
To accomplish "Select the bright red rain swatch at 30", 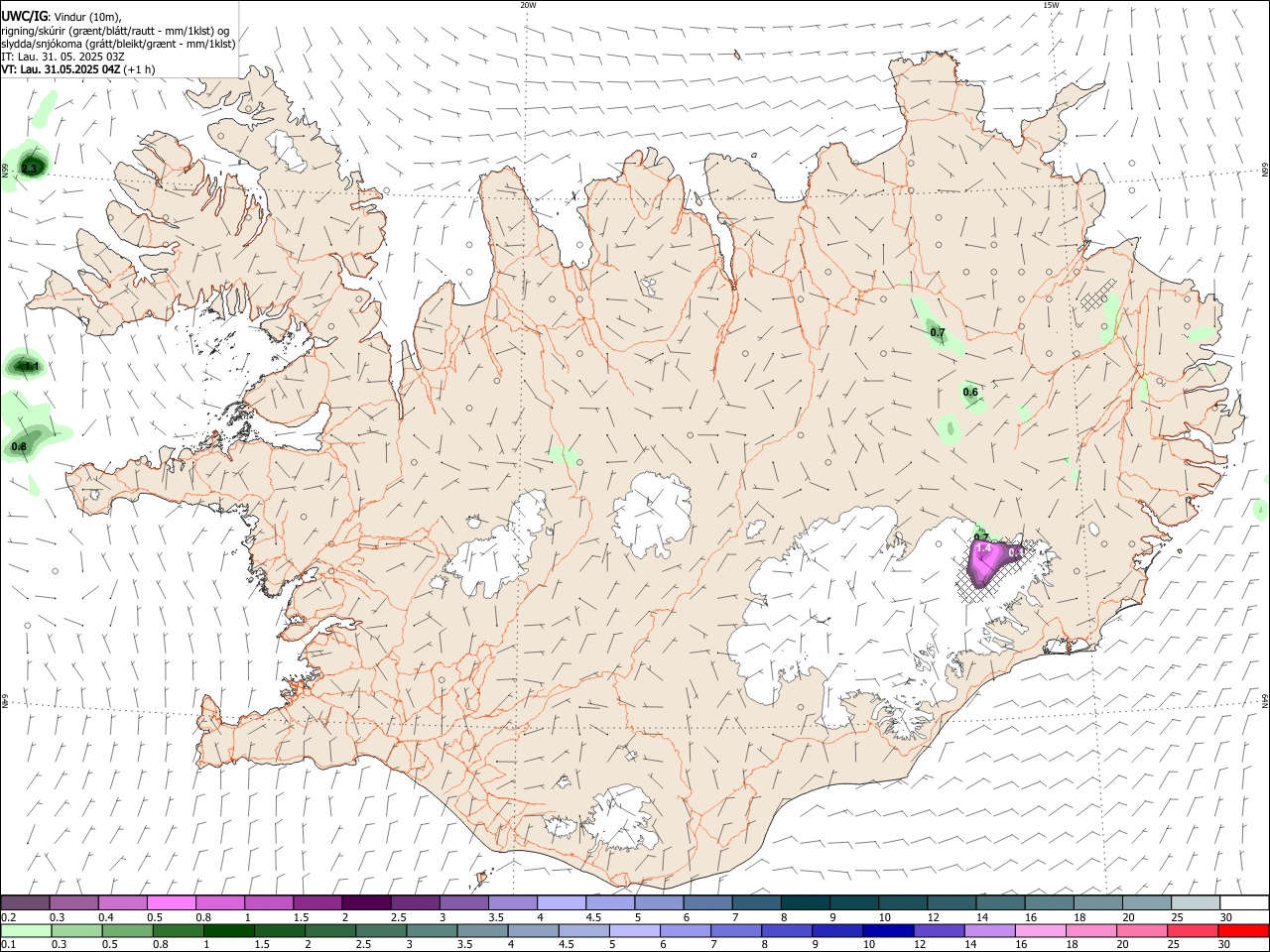I will pyautogui.click(x=1242, y=931).
